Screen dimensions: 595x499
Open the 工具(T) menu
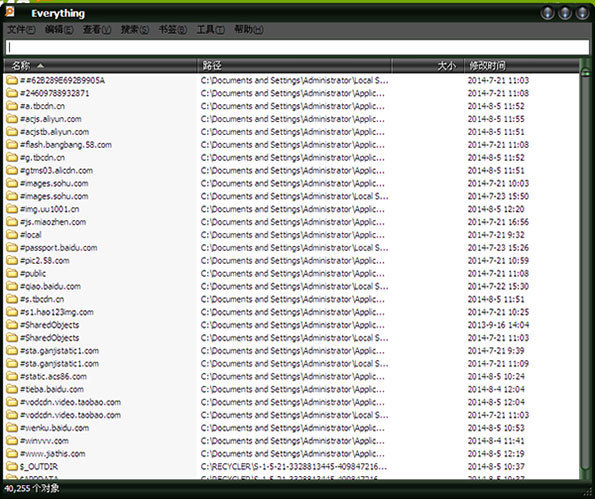pos(211,30)
